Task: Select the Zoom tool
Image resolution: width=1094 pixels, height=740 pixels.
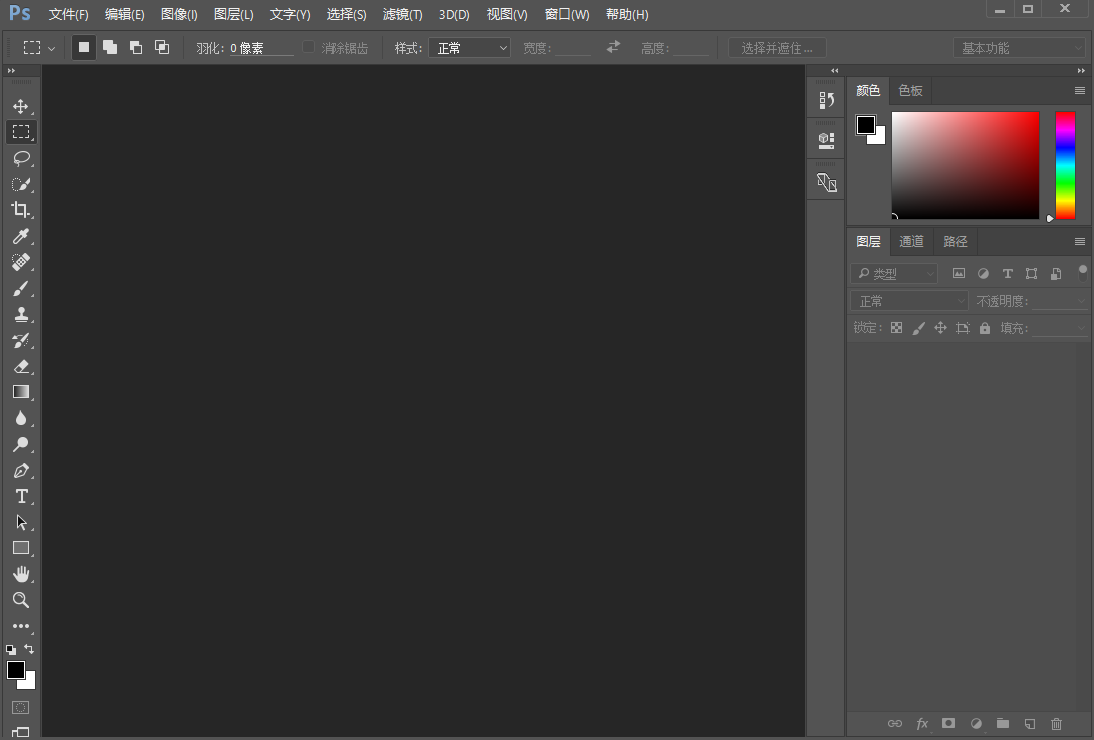Action: [21, 600]
